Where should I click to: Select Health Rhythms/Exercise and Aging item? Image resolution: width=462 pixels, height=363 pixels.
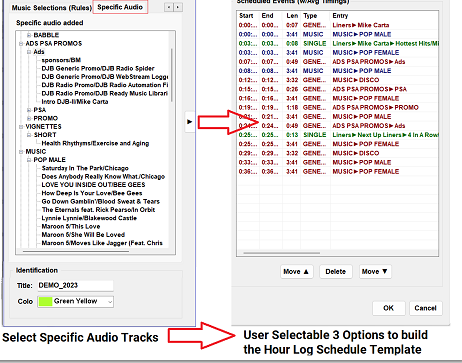click(95, 143)
